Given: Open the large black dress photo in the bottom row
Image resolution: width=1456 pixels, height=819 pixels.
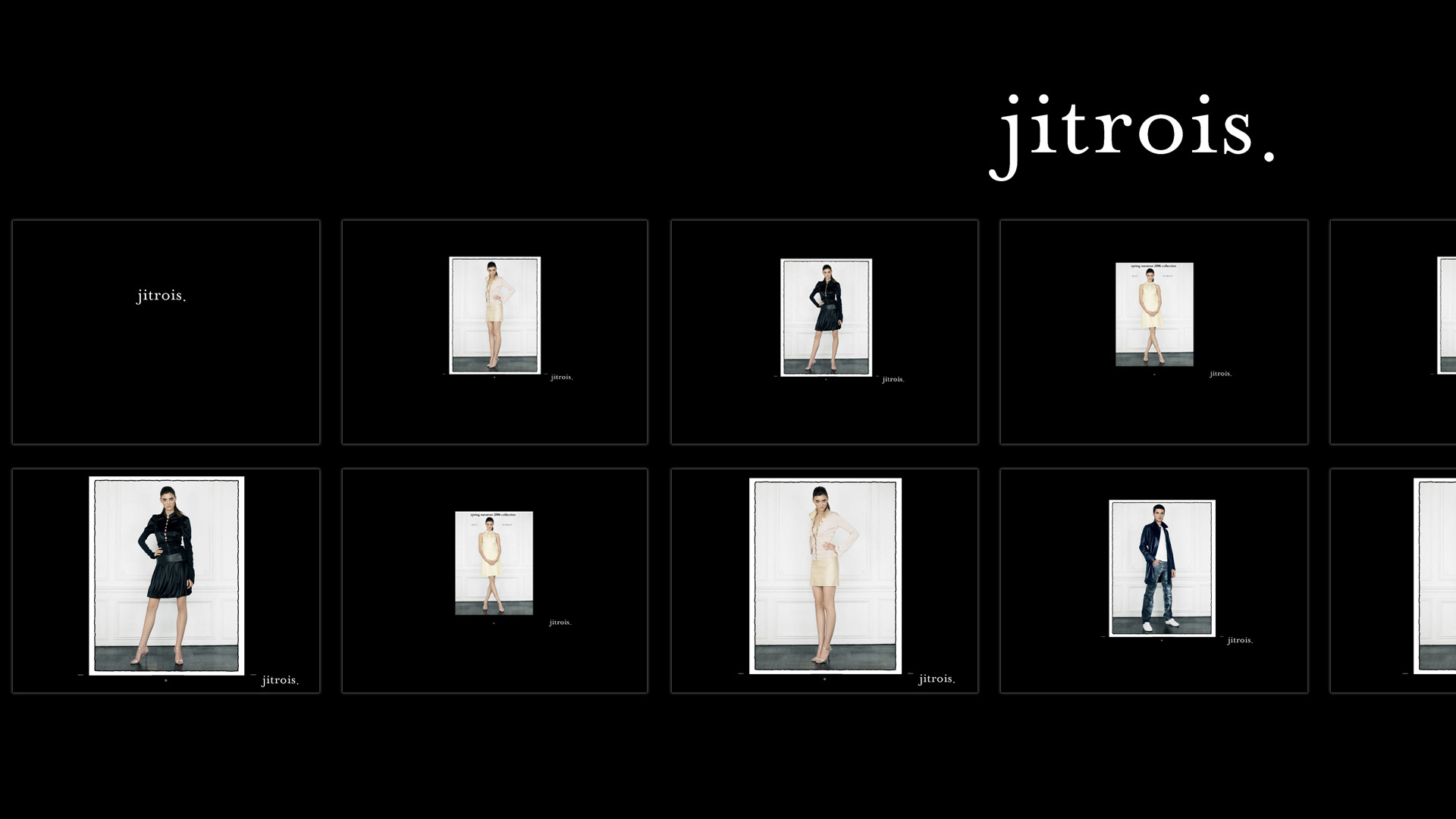Looking at the screenshot, I should click(x=166, y=575).
